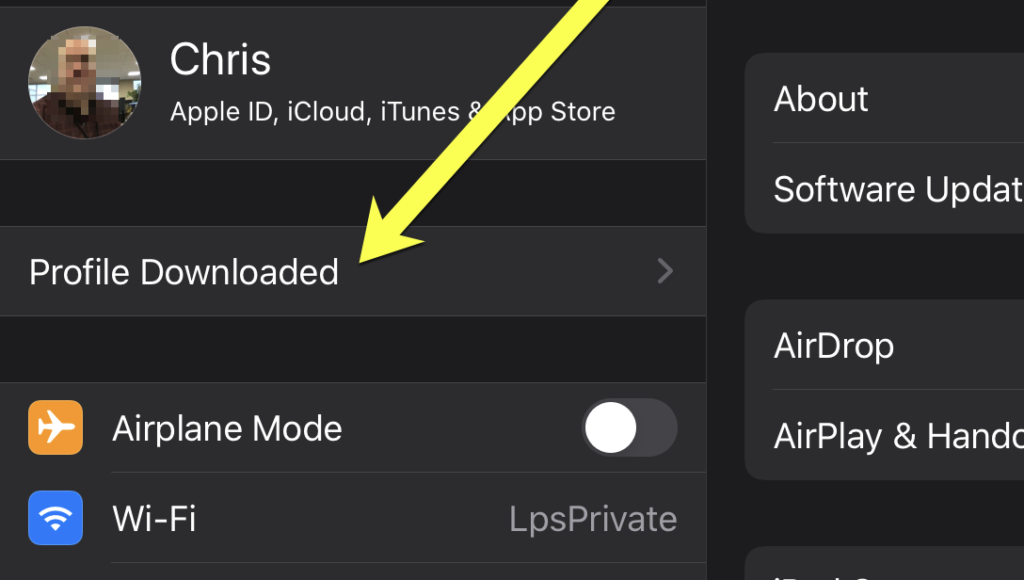The image size is (1024, 580).
Task: Click the white knob of Airplane Mode switch
Action: (611, 428)
